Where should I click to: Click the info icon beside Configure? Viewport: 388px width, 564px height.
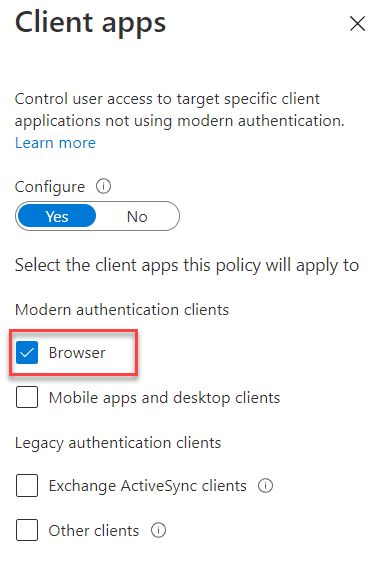click(104, 186)
